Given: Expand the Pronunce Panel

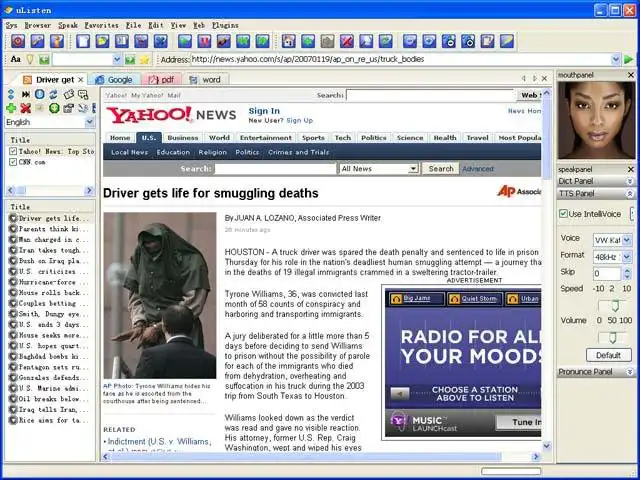Looking at the screenshot, I should coord(630,371).
